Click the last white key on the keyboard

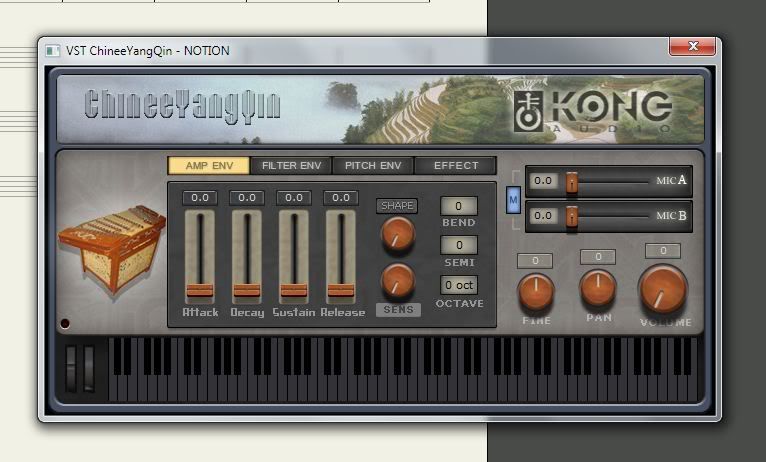click(x=693, y=388)
